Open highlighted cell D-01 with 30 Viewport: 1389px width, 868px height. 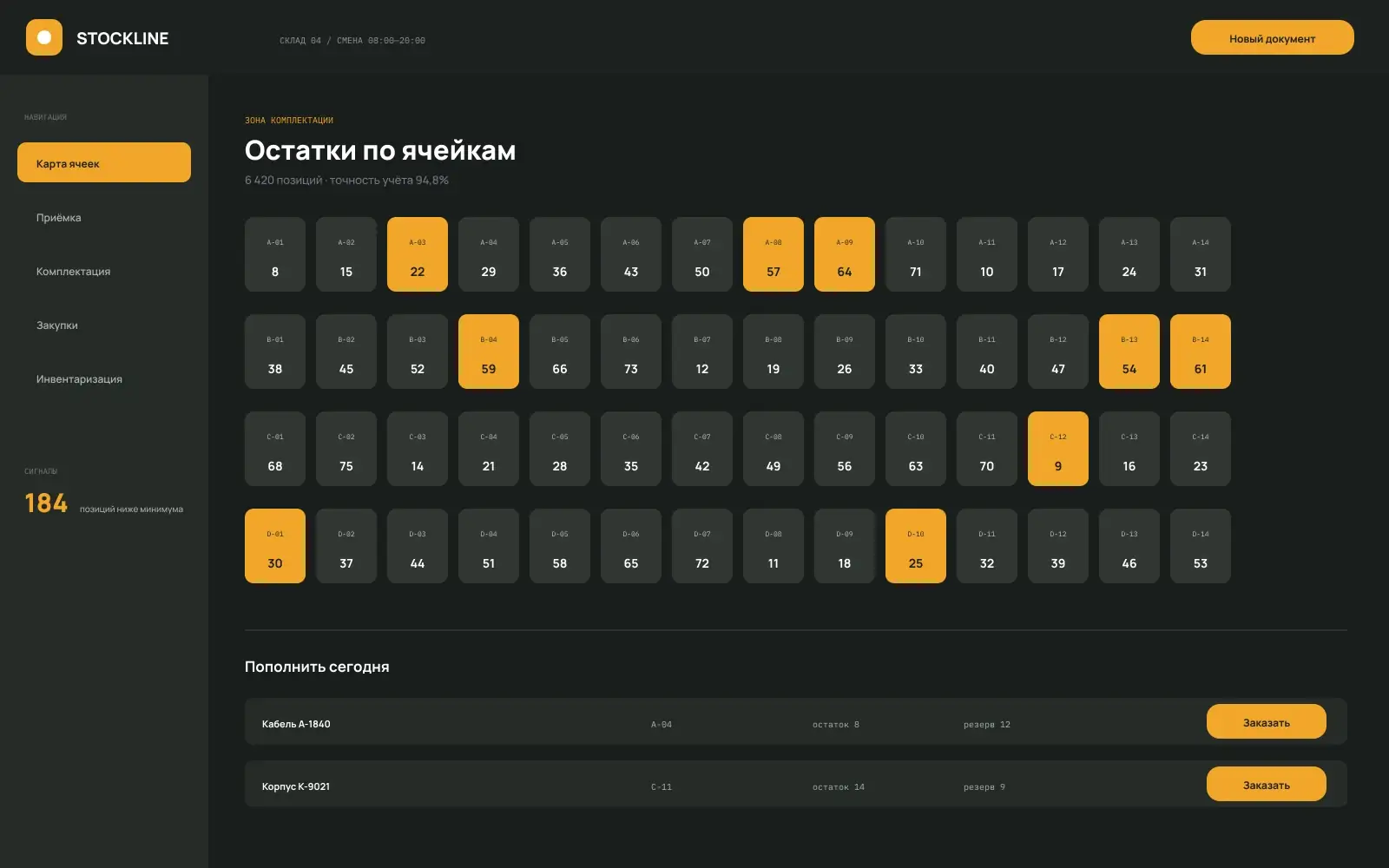coord(275,546)
